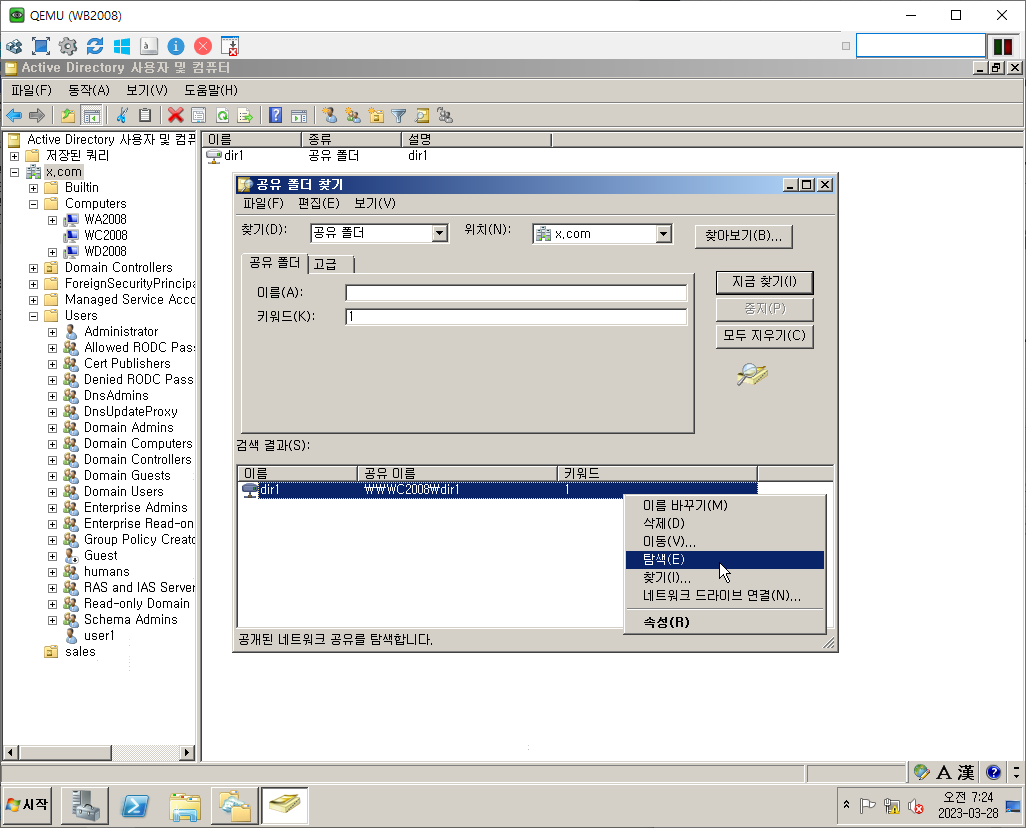Screen dimensions: 1026x828
Task: Expand the Builtin folder node
Action: pos(33,188)
